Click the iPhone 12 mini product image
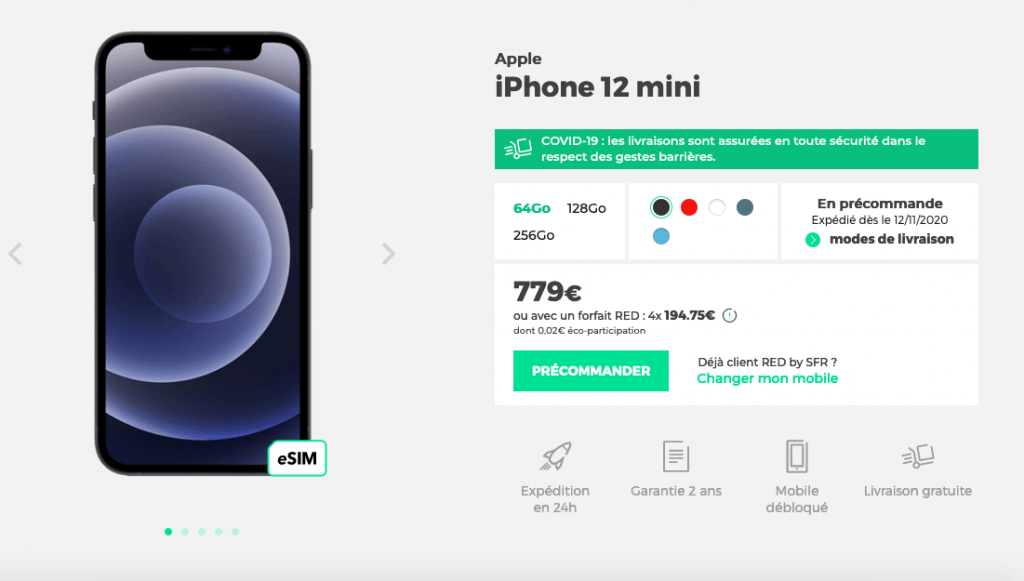1024x581 pixels. (203, 253)
